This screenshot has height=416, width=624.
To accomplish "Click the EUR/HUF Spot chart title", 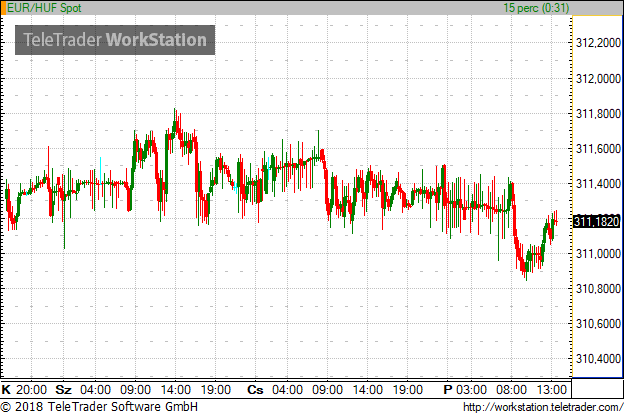I will (44, 8).
